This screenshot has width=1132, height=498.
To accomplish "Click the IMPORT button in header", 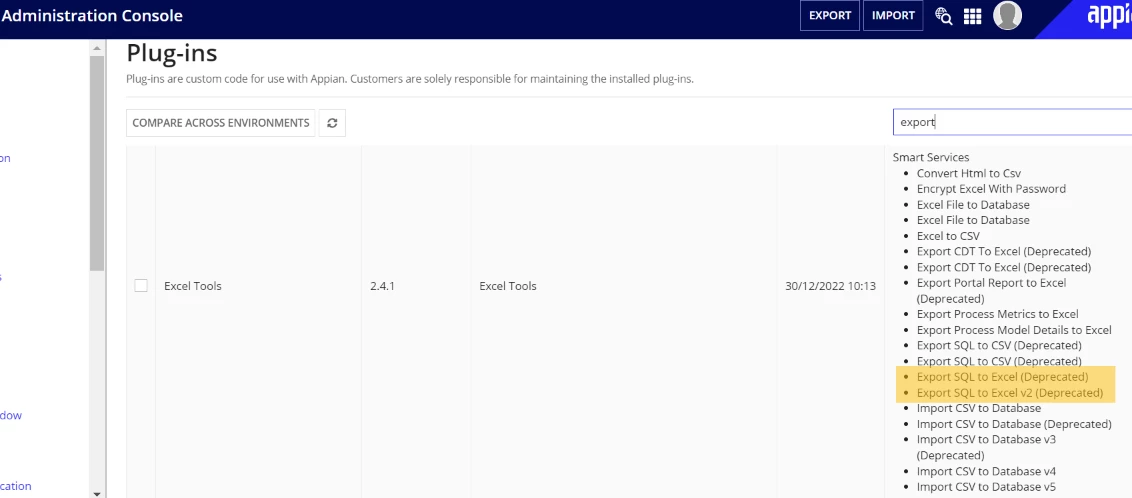I will point(893,15).
